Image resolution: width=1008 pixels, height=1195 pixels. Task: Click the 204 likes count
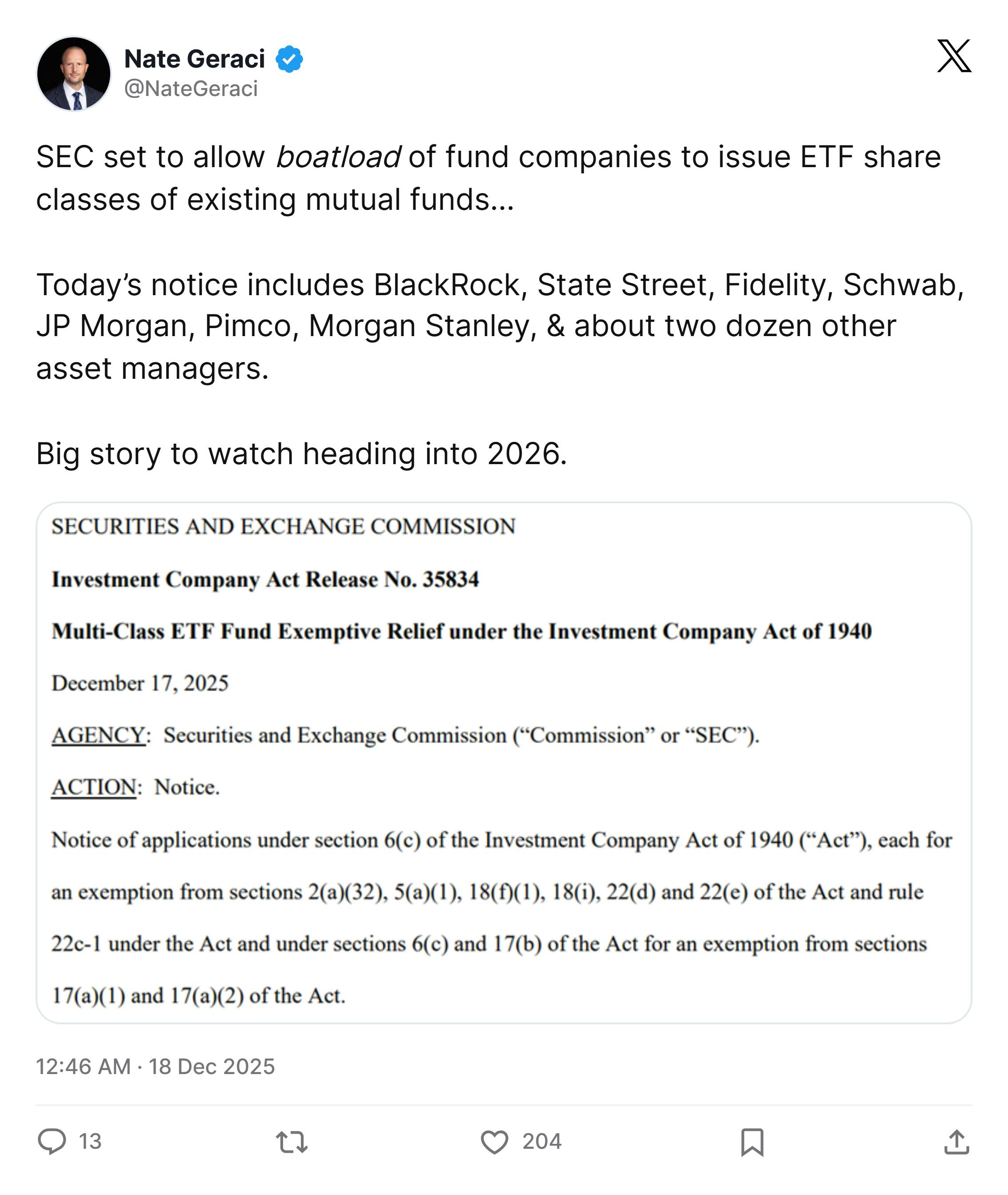(542, 1142)
